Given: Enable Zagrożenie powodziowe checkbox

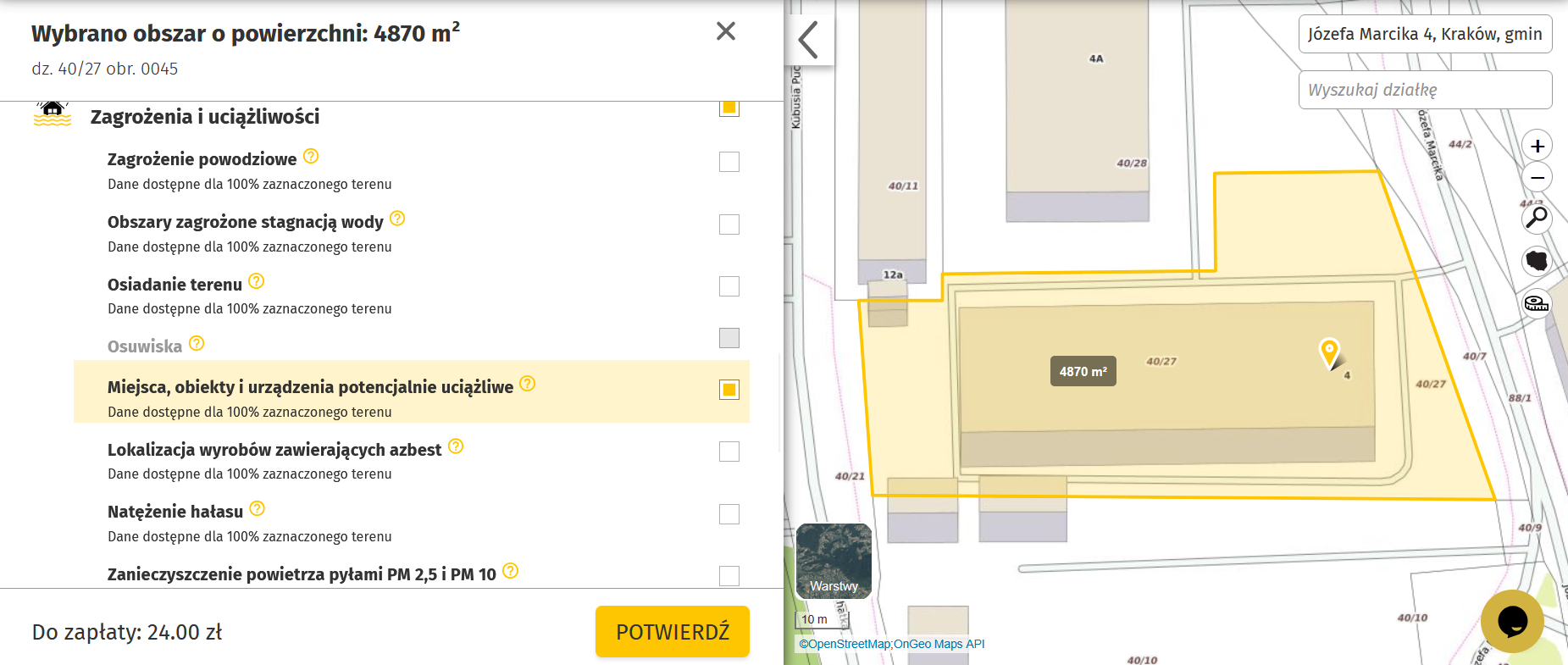Looking at the screenshot, I should tap(729, 162).
